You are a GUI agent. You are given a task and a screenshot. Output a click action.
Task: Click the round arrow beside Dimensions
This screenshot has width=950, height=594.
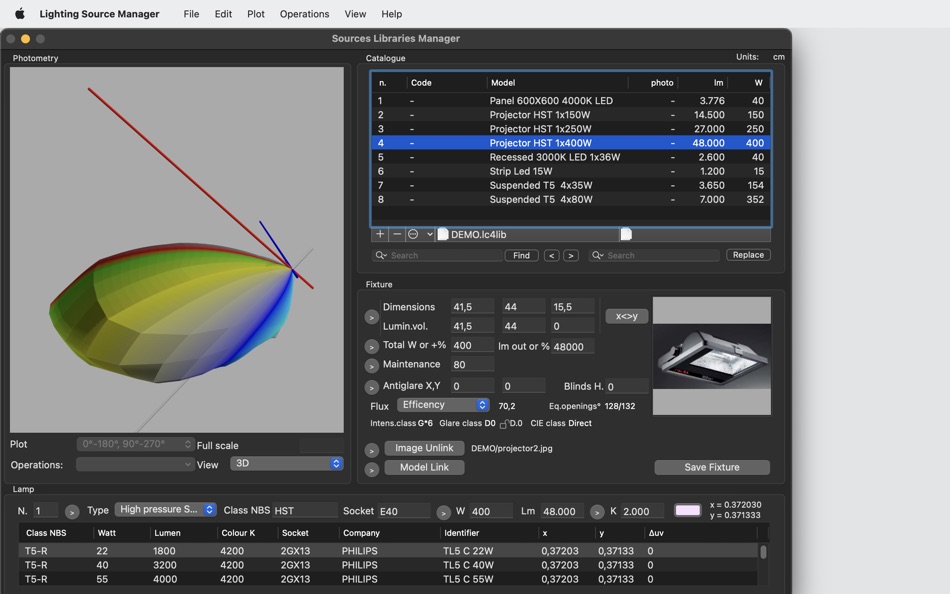click(371, 317)
